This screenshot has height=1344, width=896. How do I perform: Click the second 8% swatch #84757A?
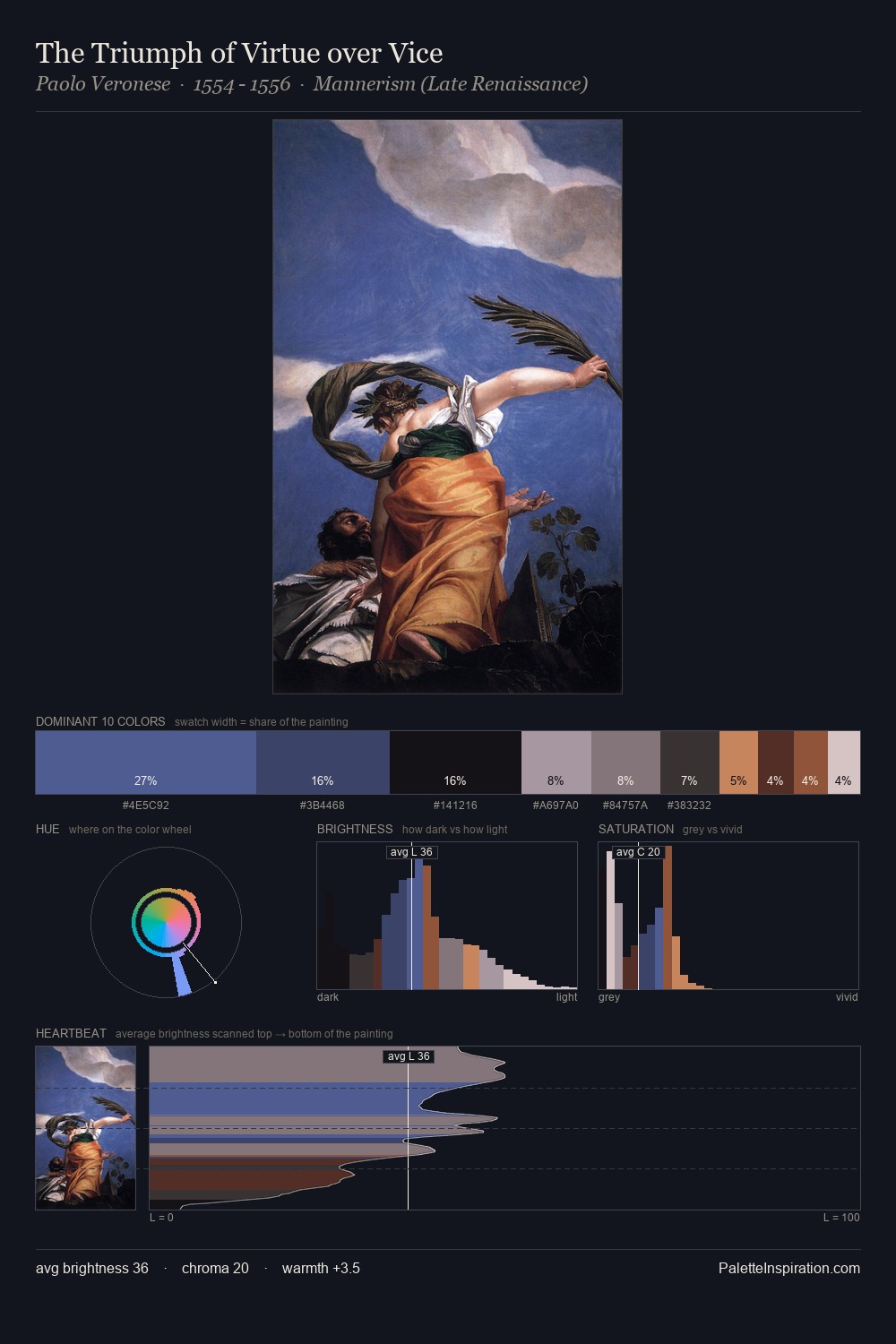pos(625,762)
